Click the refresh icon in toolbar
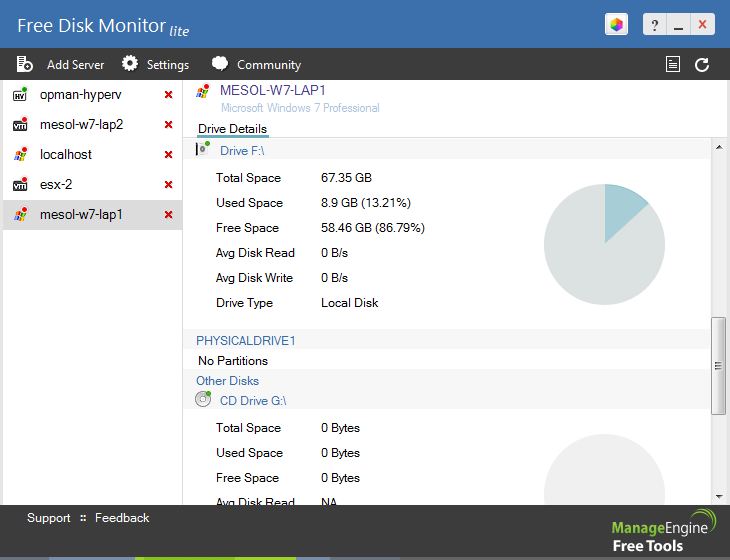The image size is (730, 560). click(702, 64)
